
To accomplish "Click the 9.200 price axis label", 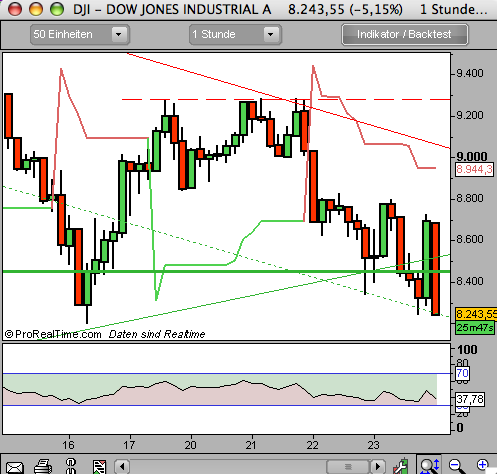I will click(x=470, y=115).
